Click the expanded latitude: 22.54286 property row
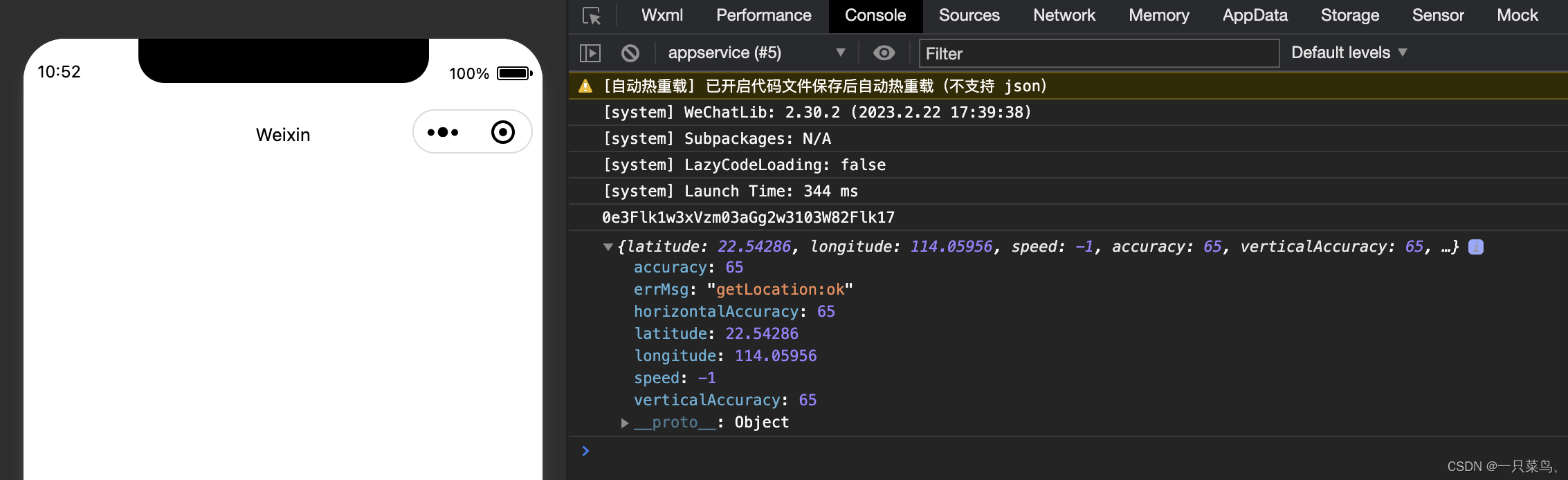 tap(716, 333)
